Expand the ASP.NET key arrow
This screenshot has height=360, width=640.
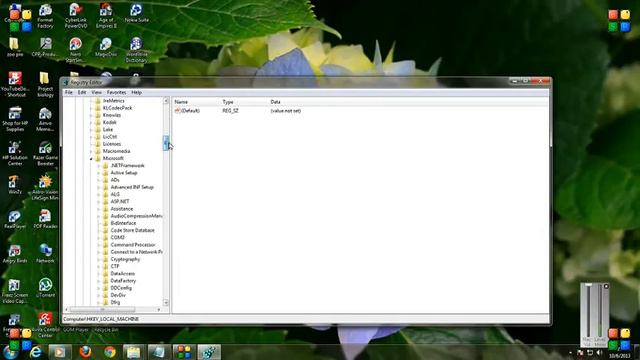(98, 202)
